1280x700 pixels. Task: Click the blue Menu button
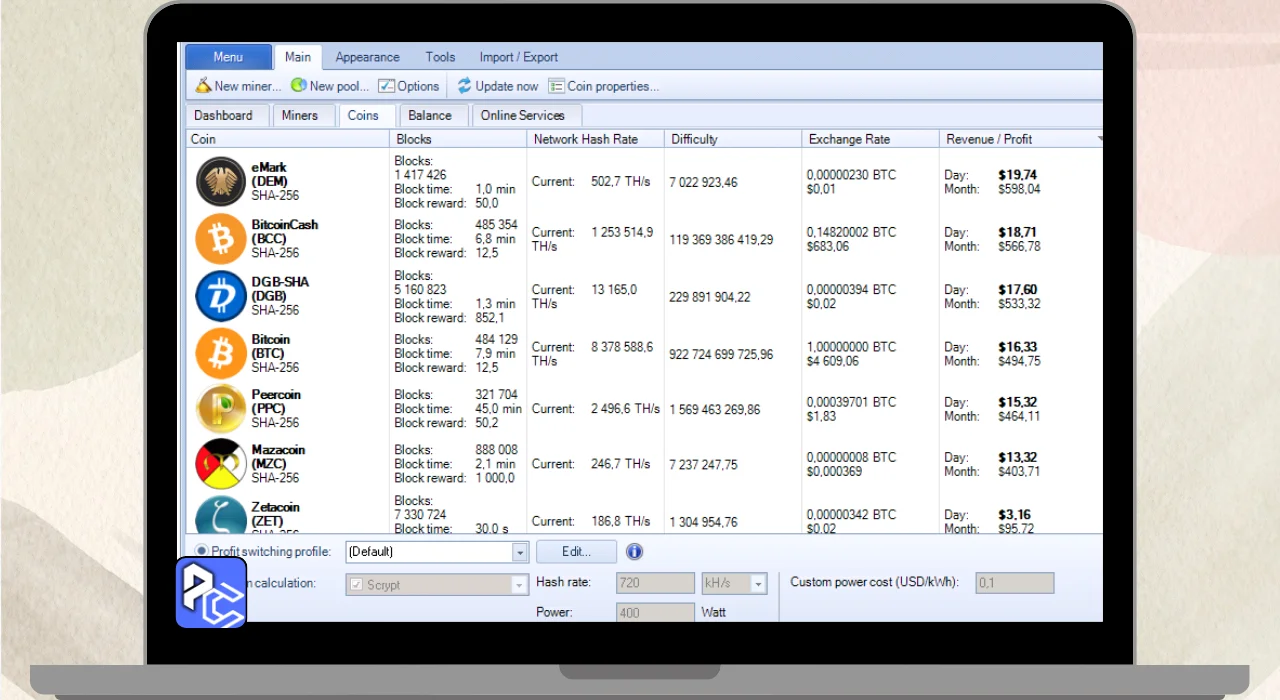pyautogui.click(x=228, y=57)
